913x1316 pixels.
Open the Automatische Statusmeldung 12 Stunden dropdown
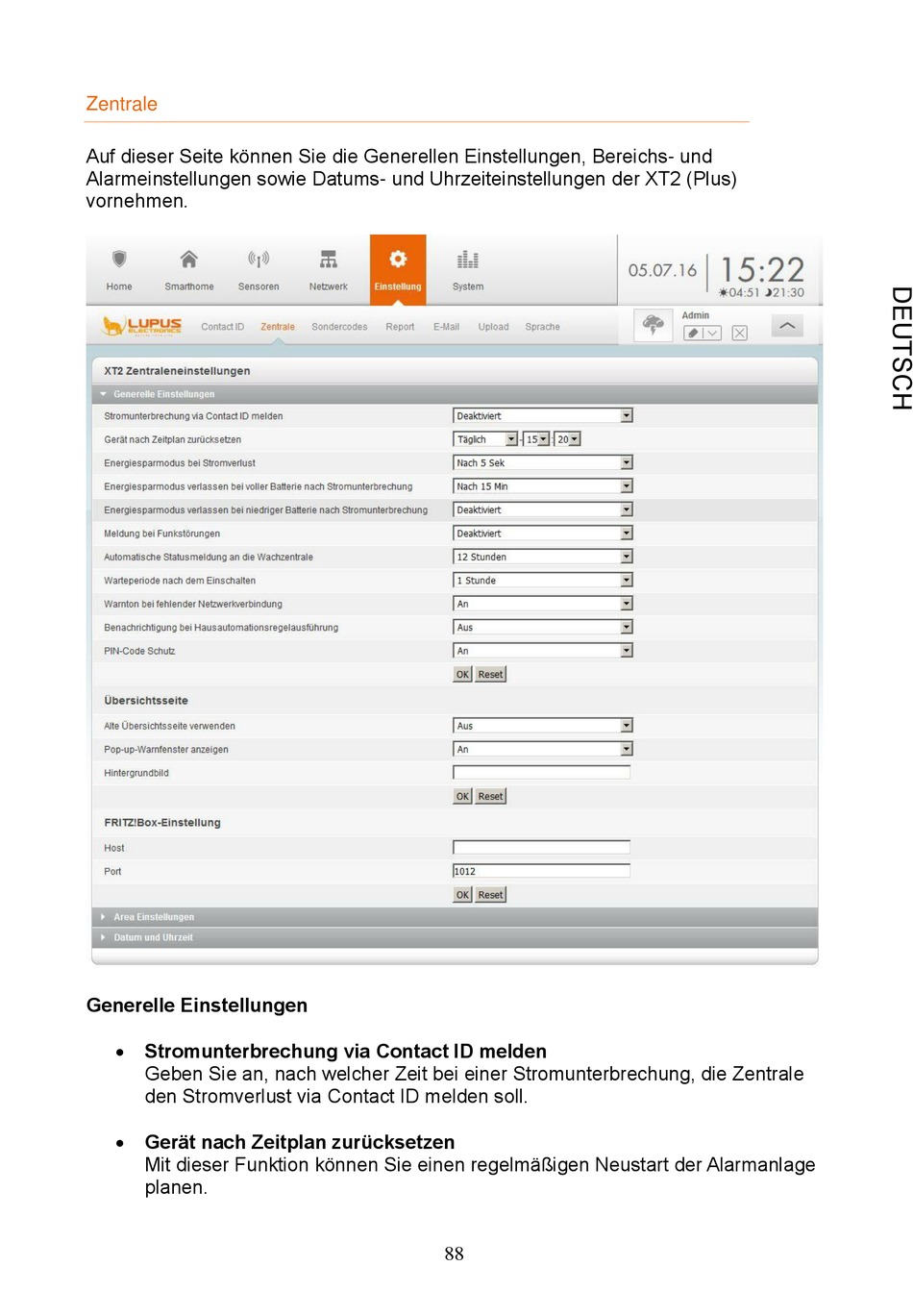click(x=543, y=557)
